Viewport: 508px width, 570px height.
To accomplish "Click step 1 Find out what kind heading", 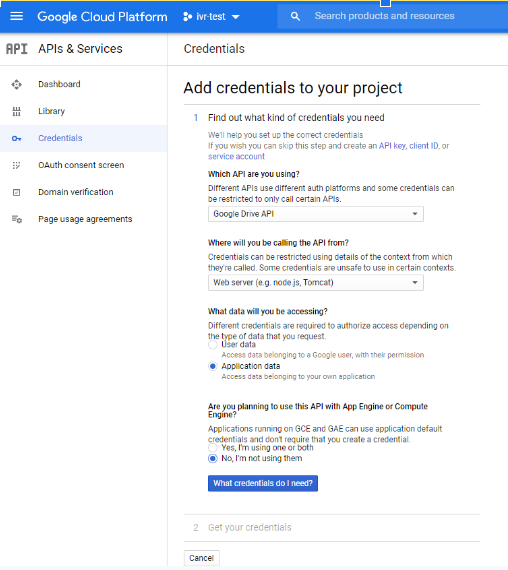I will [296, 118].
